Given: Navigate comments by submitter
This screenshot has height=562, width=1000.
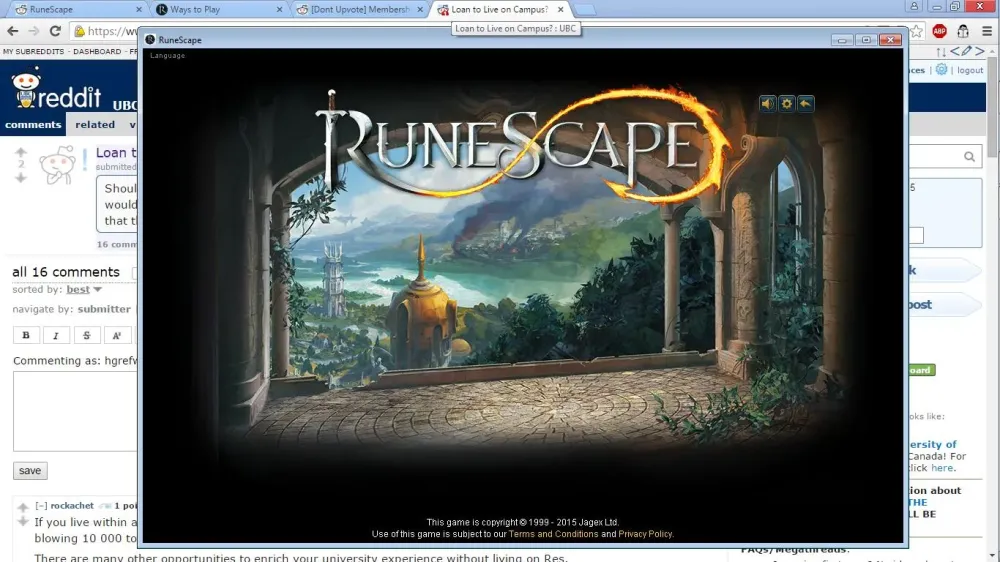Looking at the screenshot, I should [x=104, y=309].
